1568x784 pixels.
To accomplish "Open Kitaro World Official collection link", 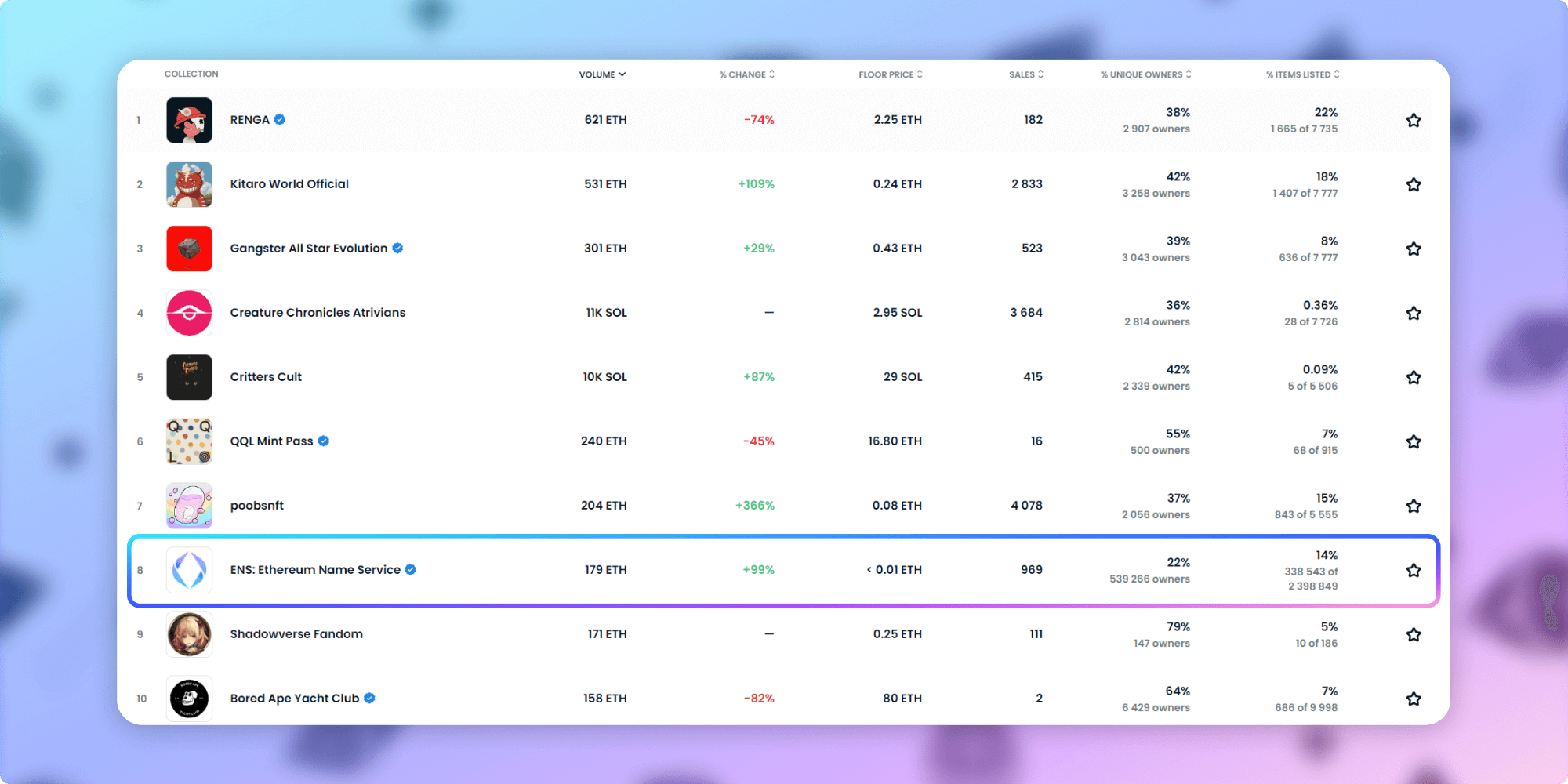I will 289,184.
